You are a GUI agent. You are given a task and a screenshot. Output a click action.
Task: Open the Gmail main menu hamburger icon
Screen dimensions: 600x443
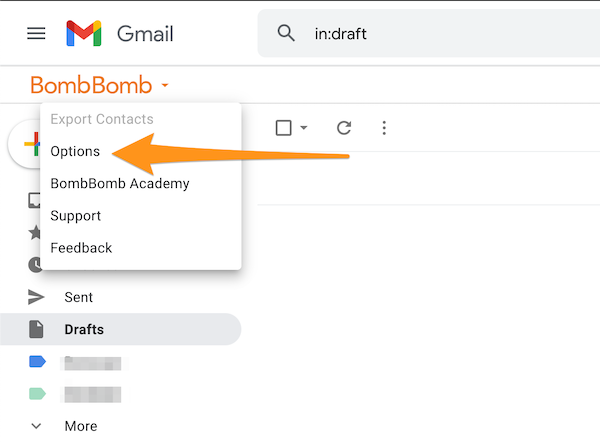click(36, 33)
